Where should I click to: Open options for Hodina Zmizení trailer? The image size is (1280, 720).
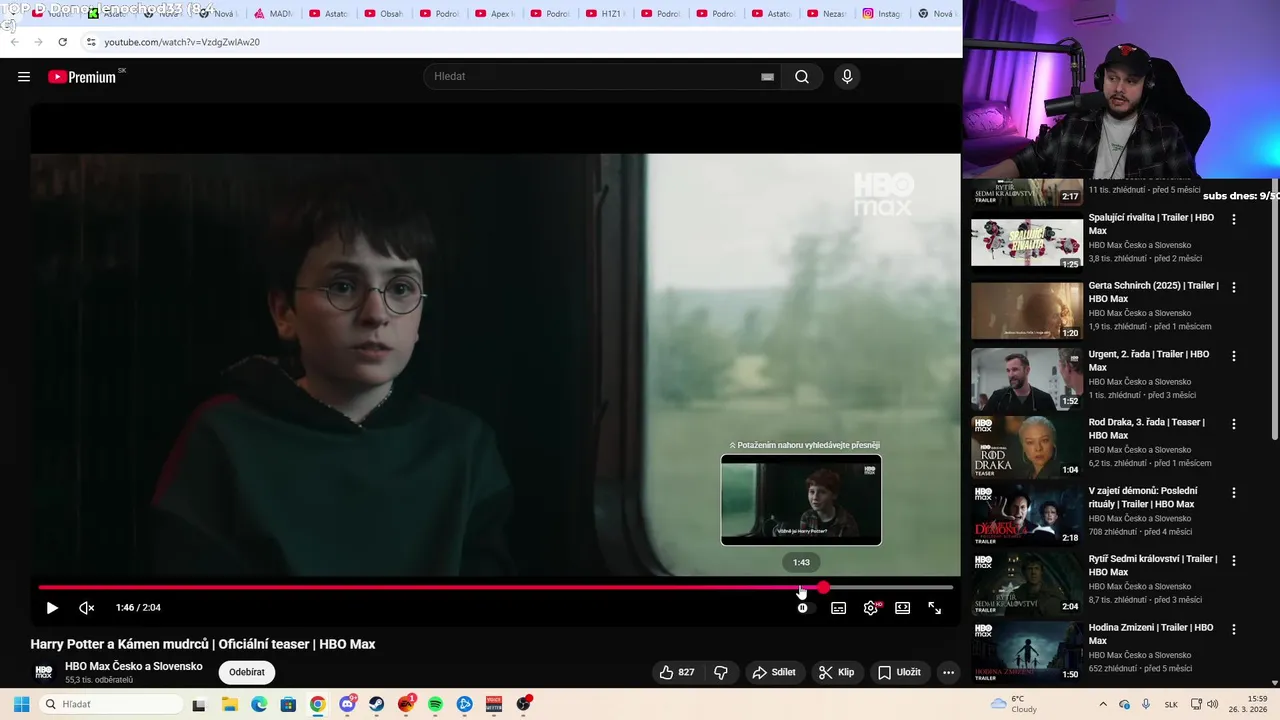1234,629
